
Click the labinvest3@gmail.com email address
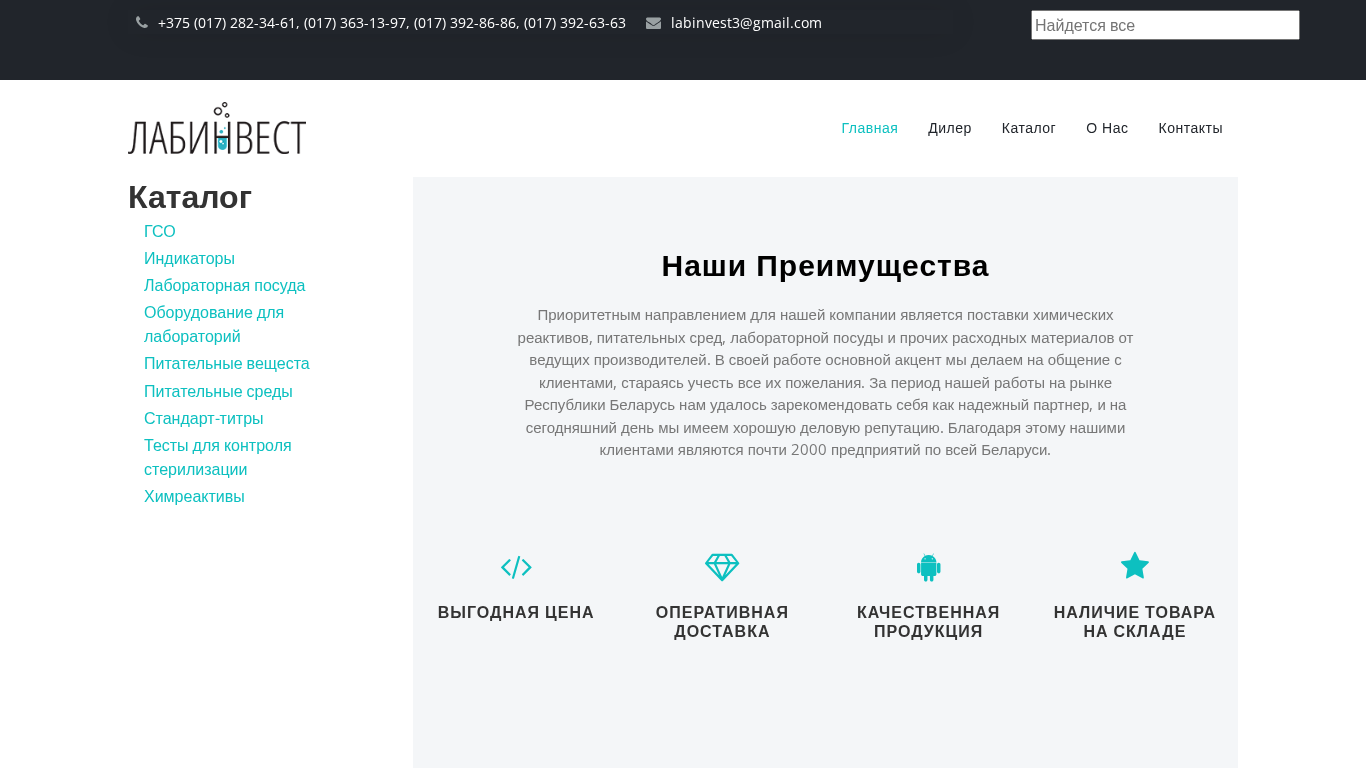(746, 23)
